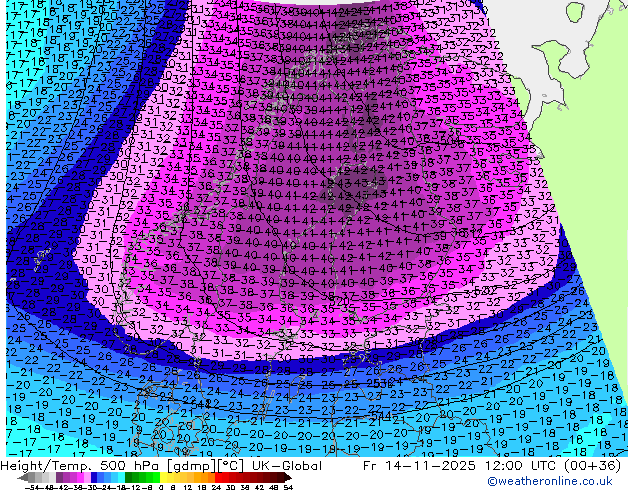Click the forecast offset '(00+36)'
This screenshot has width=634, height=490.
point(592,466)
